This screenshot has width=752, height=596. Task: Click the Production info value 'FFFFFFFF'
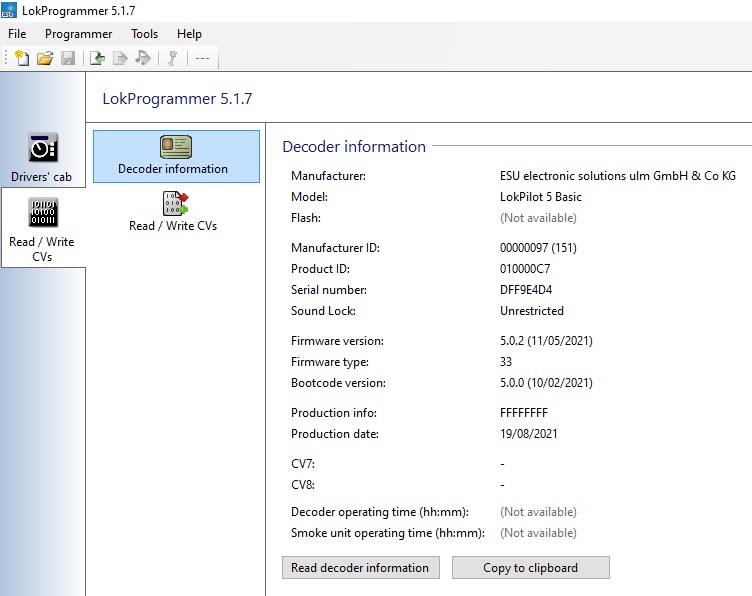524,413
